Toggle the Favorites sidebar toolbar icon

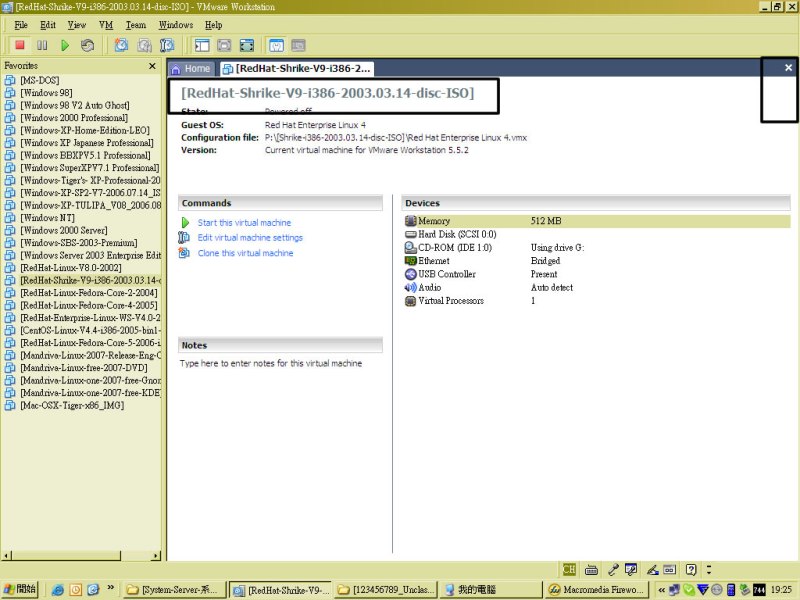(x=202, y=45)
